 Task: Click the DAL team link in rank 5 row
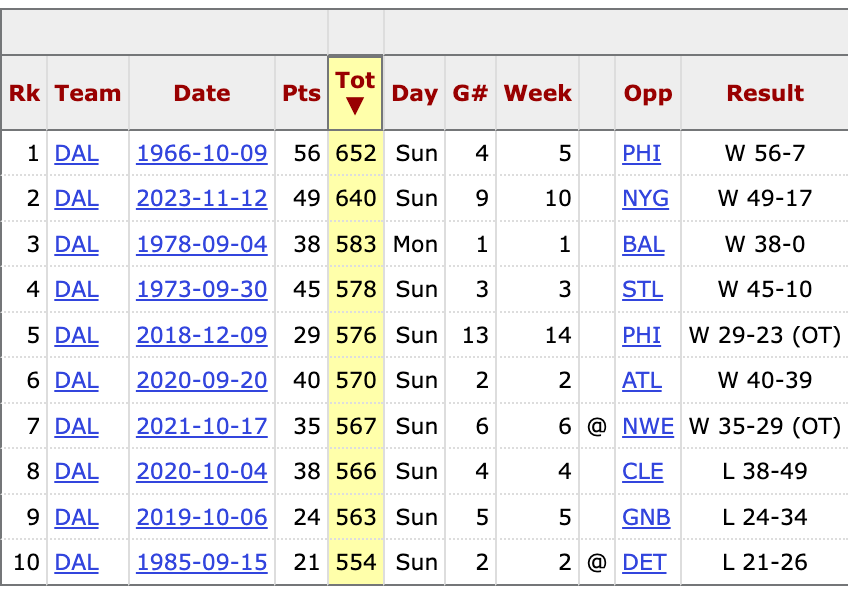click(76, 335)
